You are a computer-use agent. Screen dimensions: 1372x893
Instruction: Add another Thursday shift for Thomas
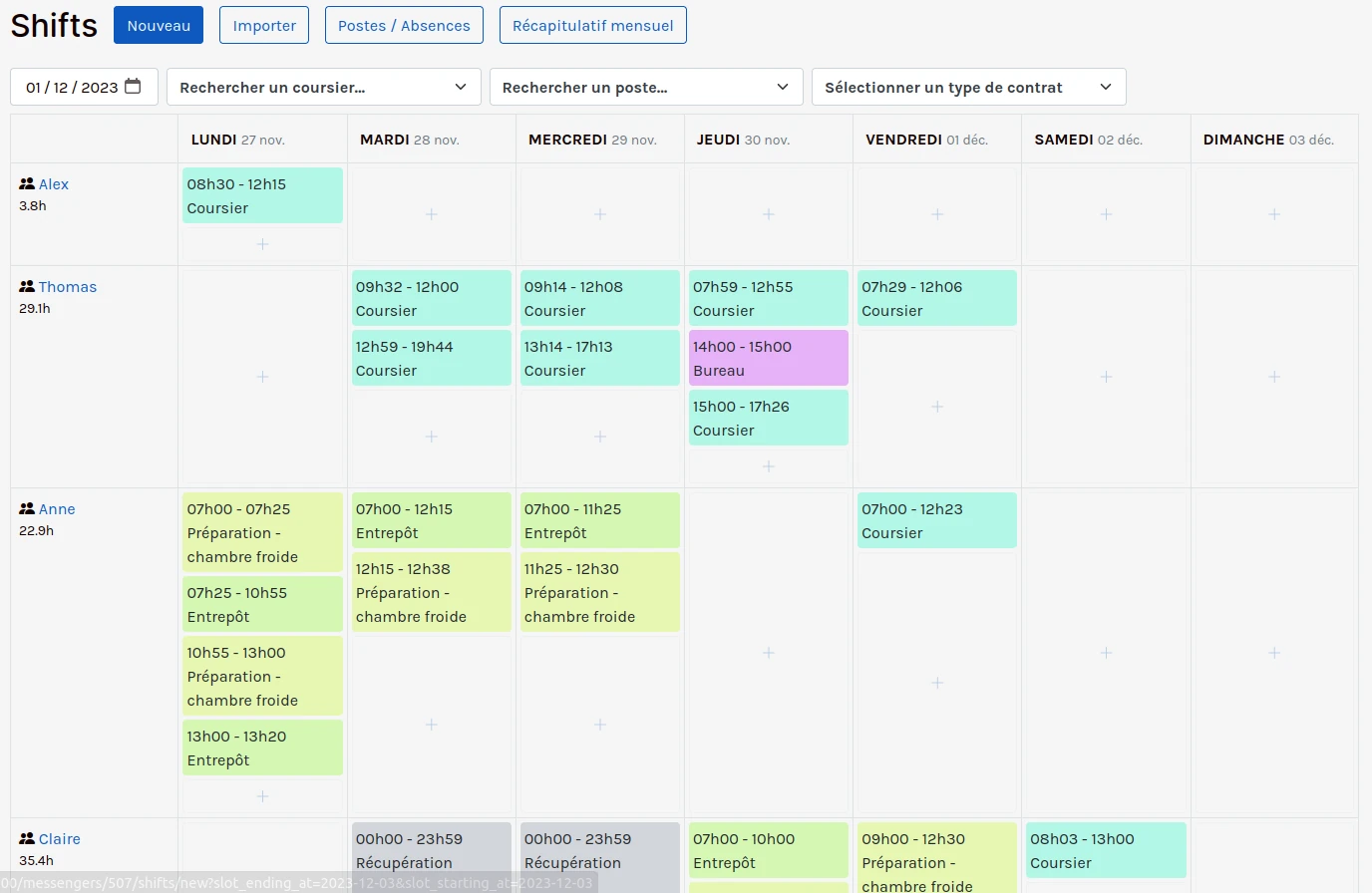769,466
